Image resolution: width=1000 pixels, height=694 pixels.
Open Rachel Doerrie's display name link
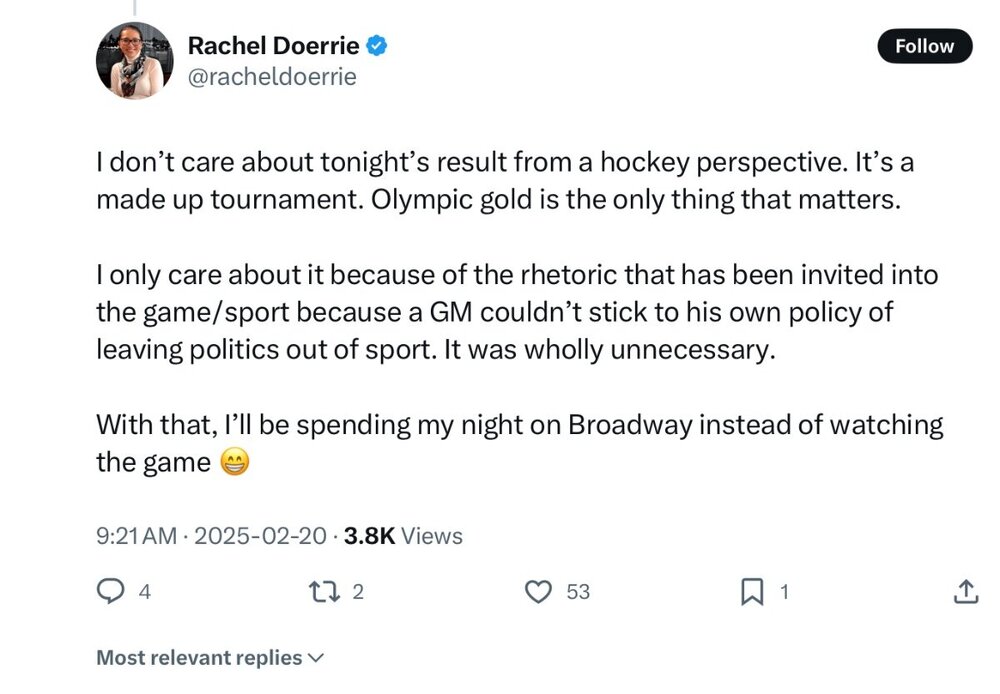[274, 45]
